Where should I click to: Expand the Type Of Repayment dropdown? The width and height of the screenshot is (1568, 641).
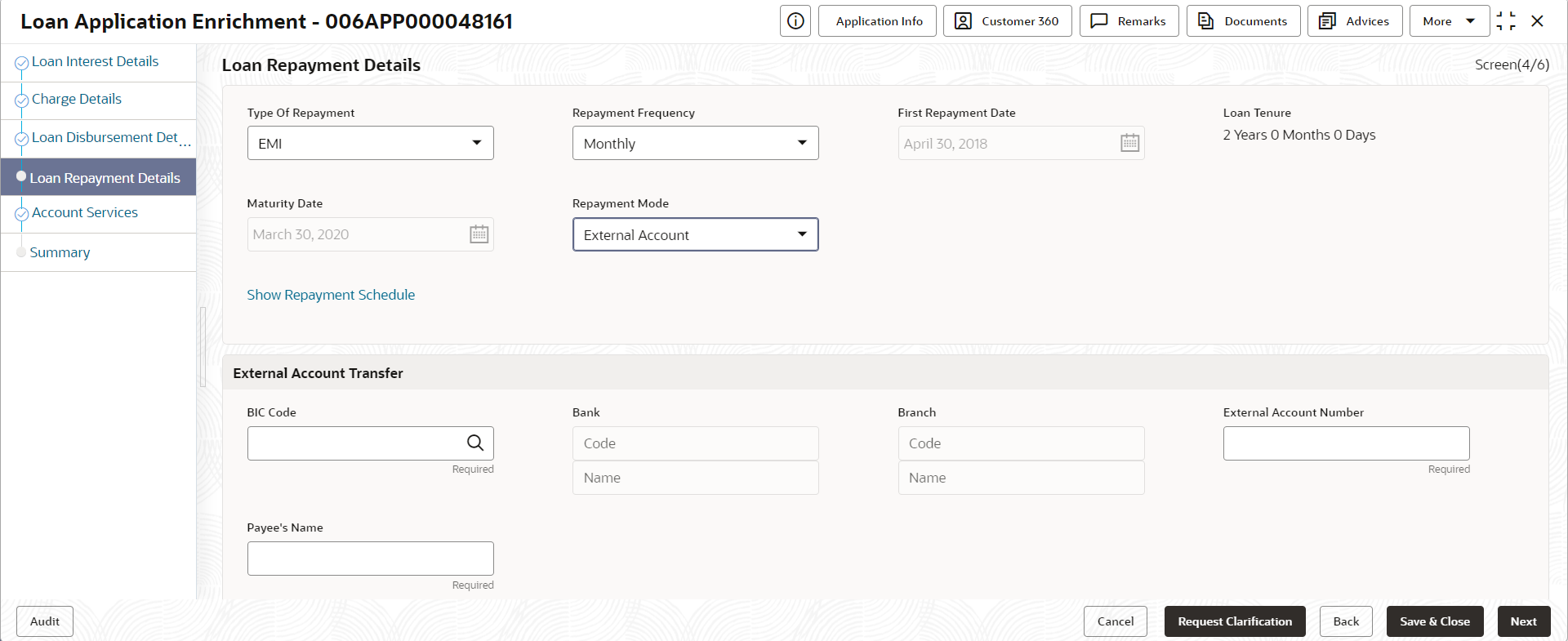(x=370, y=143)
